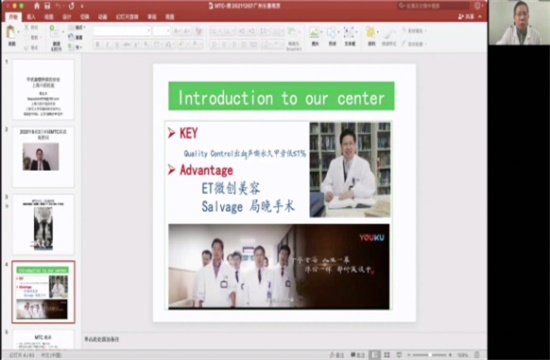550x360 pixels.
Task: Click the Home icon in title bar
Action: coord(37,6)
